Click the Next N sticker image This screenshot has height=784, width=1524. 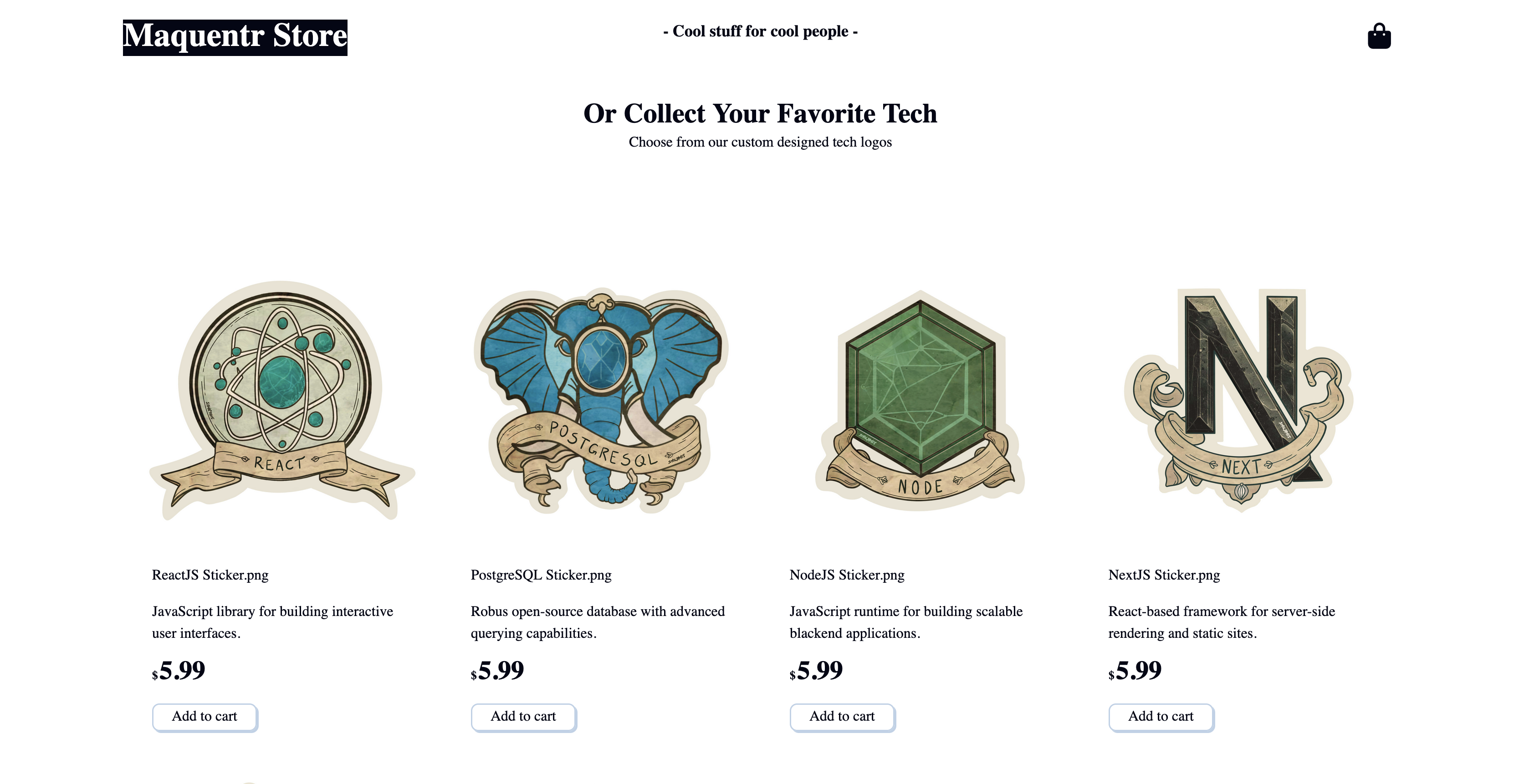coord(1238,400)
